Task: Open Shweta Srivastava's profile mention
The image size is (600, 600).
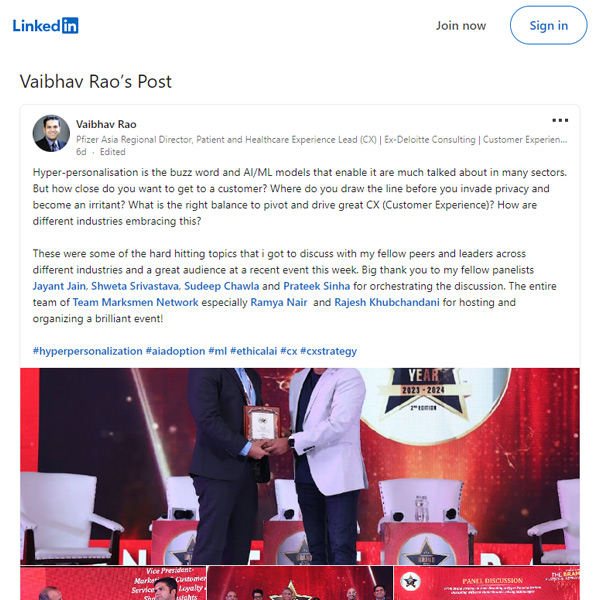Action: point(135,286)
